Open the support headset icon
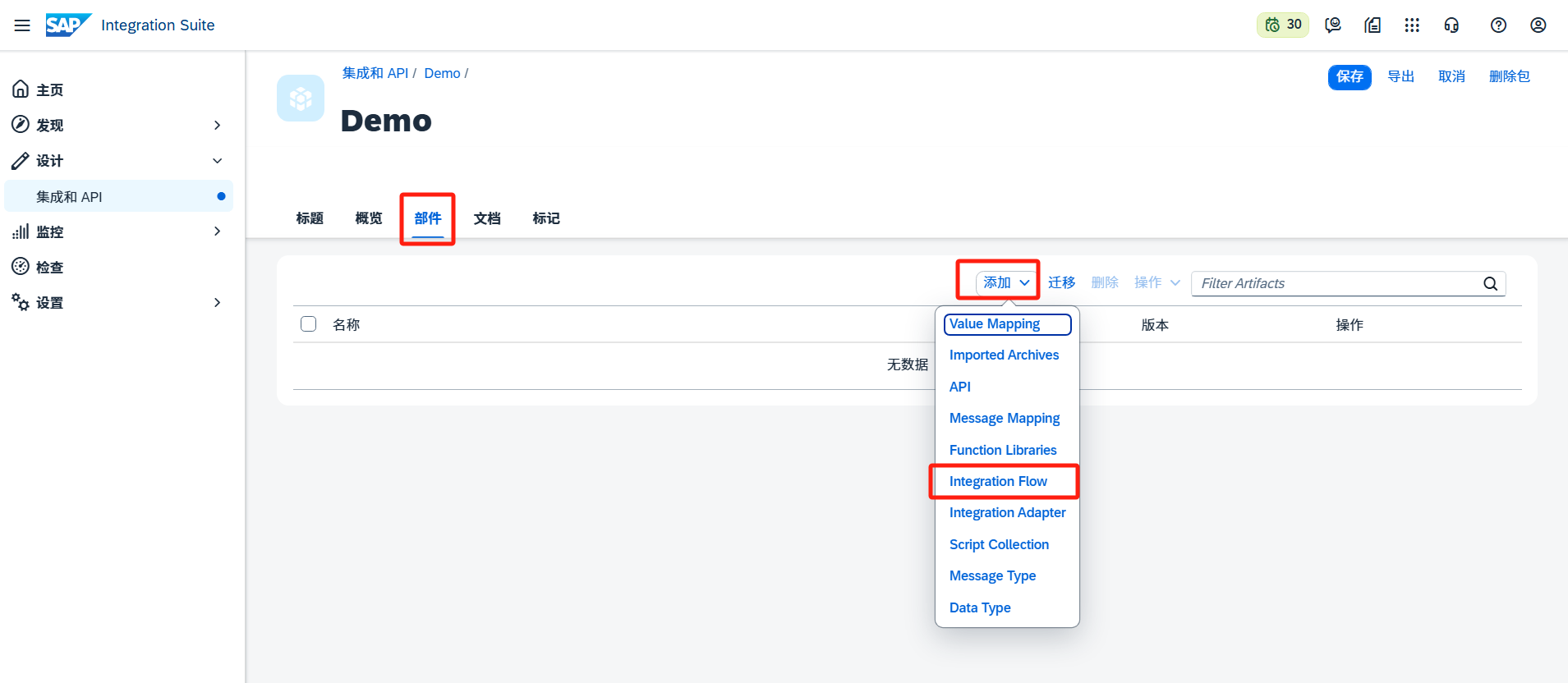1568x683 pixels. (1451, 25)
